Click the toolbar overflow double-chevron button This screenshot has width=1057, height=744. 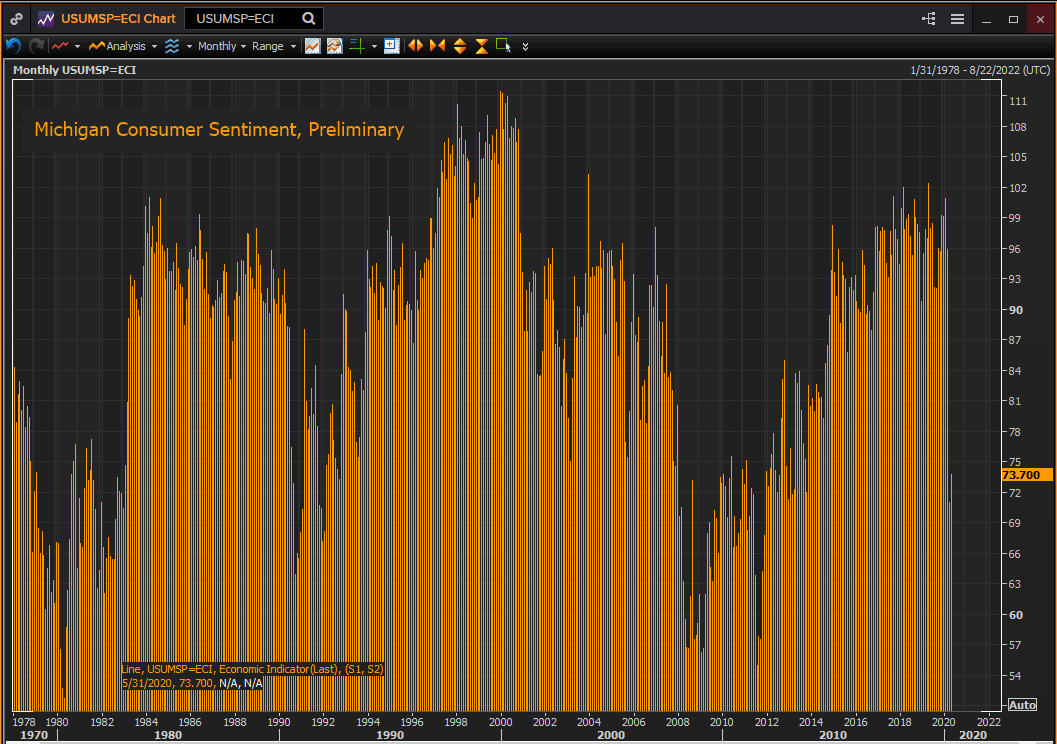(526, 46)
